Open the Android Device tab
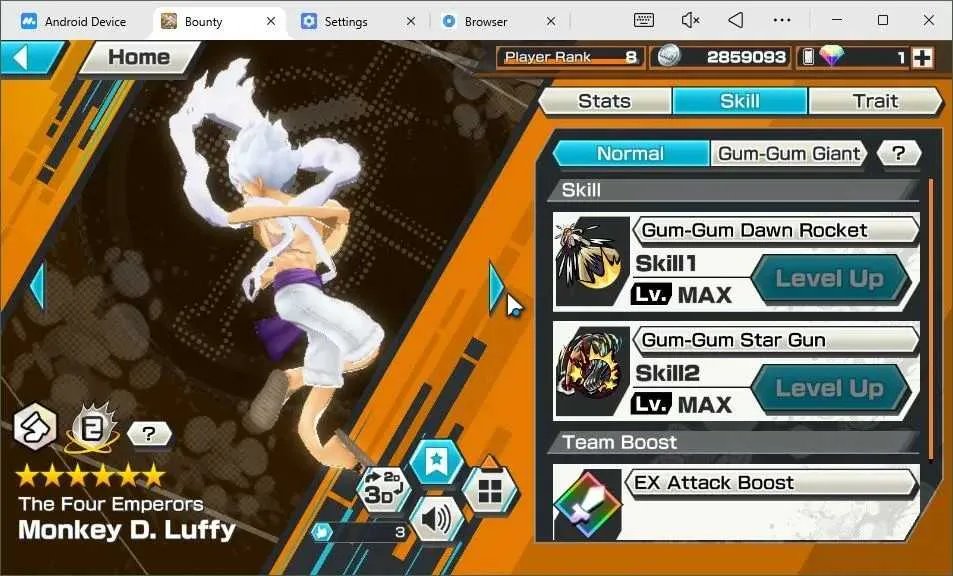 [x=74, y=22]
